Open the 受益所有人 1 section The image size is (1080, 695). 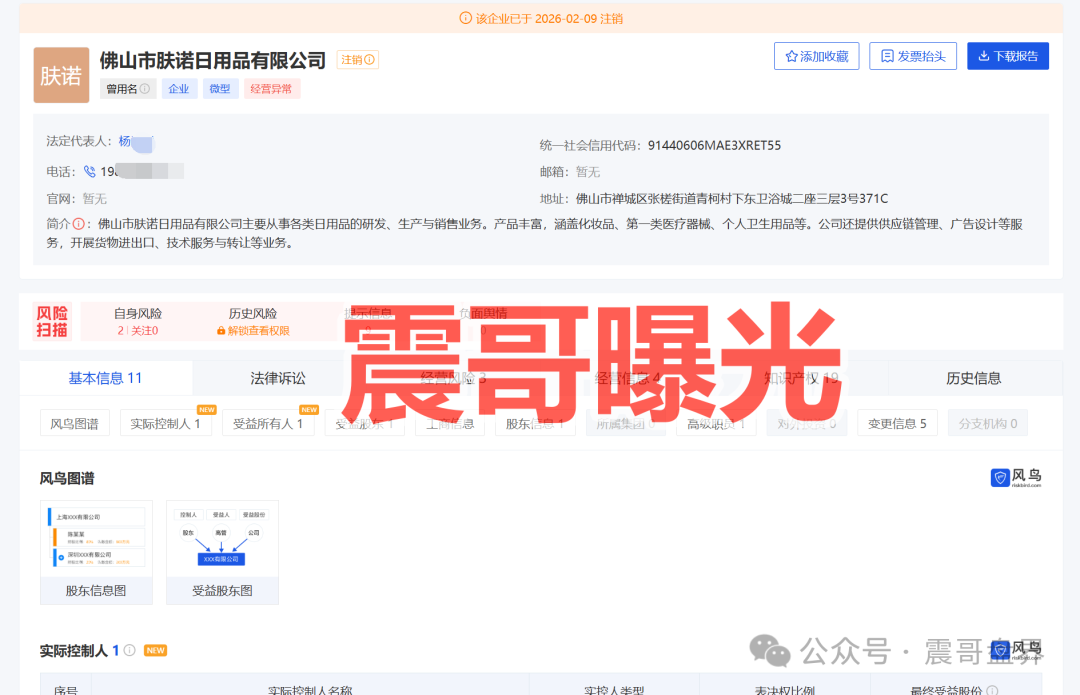268,422
